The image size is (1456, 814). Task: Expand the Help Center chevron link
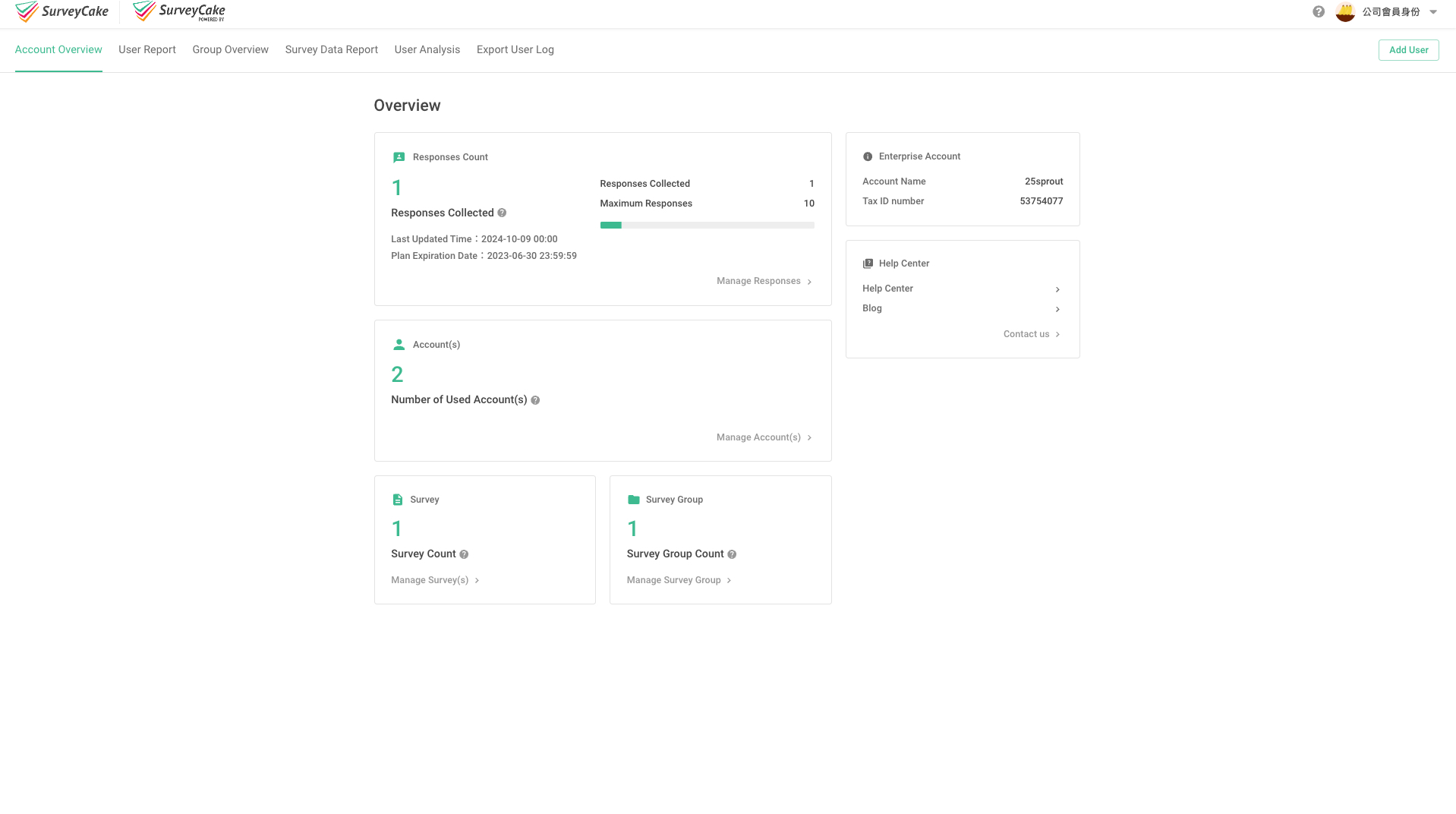(1057, 289)
